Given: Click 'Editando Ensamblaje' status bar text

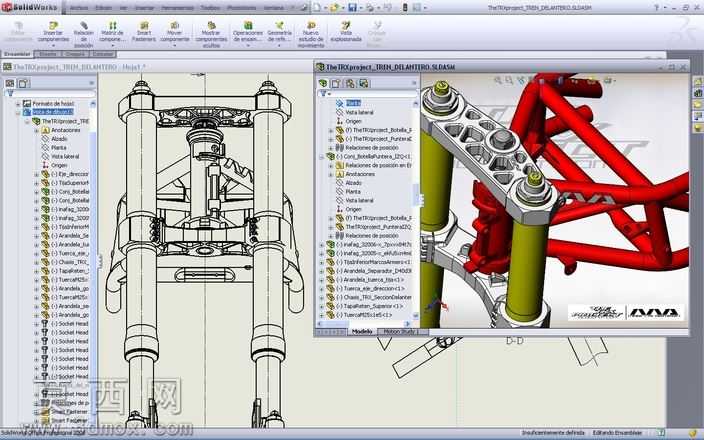Looking at the screenshot, I should (x=618, y=433).
